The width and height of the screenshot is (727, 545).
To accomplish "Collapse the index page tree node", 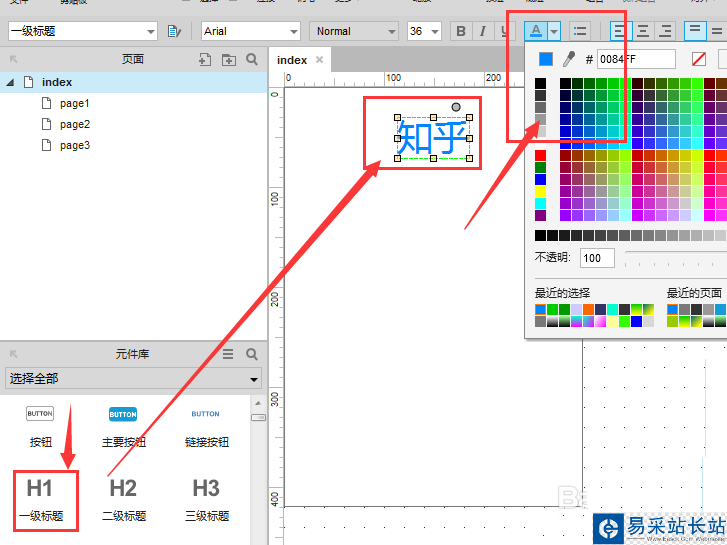I will tap(10, 83).
